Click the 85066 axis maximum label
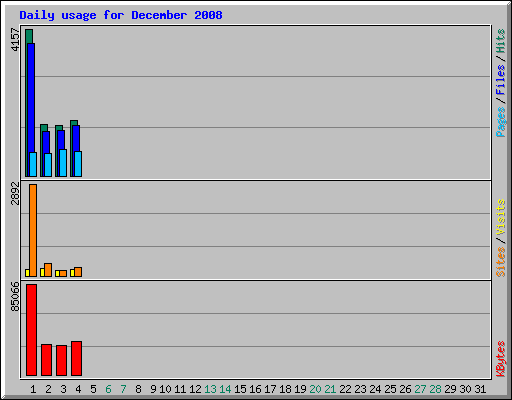512x400 pixels. [15, 296]
